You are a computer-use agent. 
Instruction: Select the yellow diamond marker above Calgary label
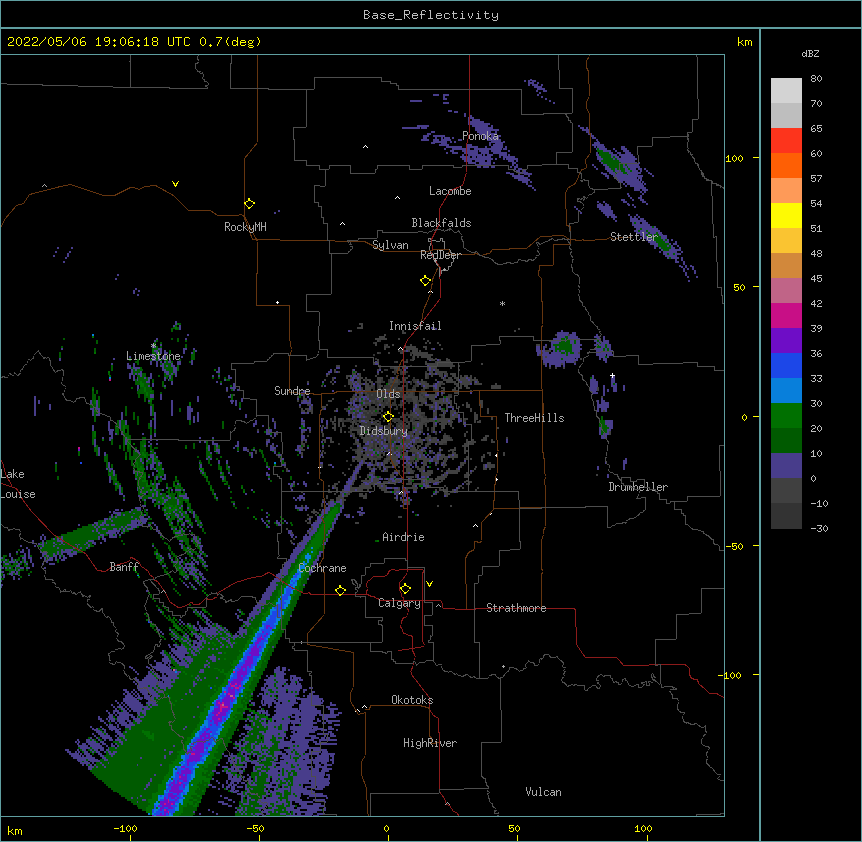pyautogui.click(x=405, y=589)
